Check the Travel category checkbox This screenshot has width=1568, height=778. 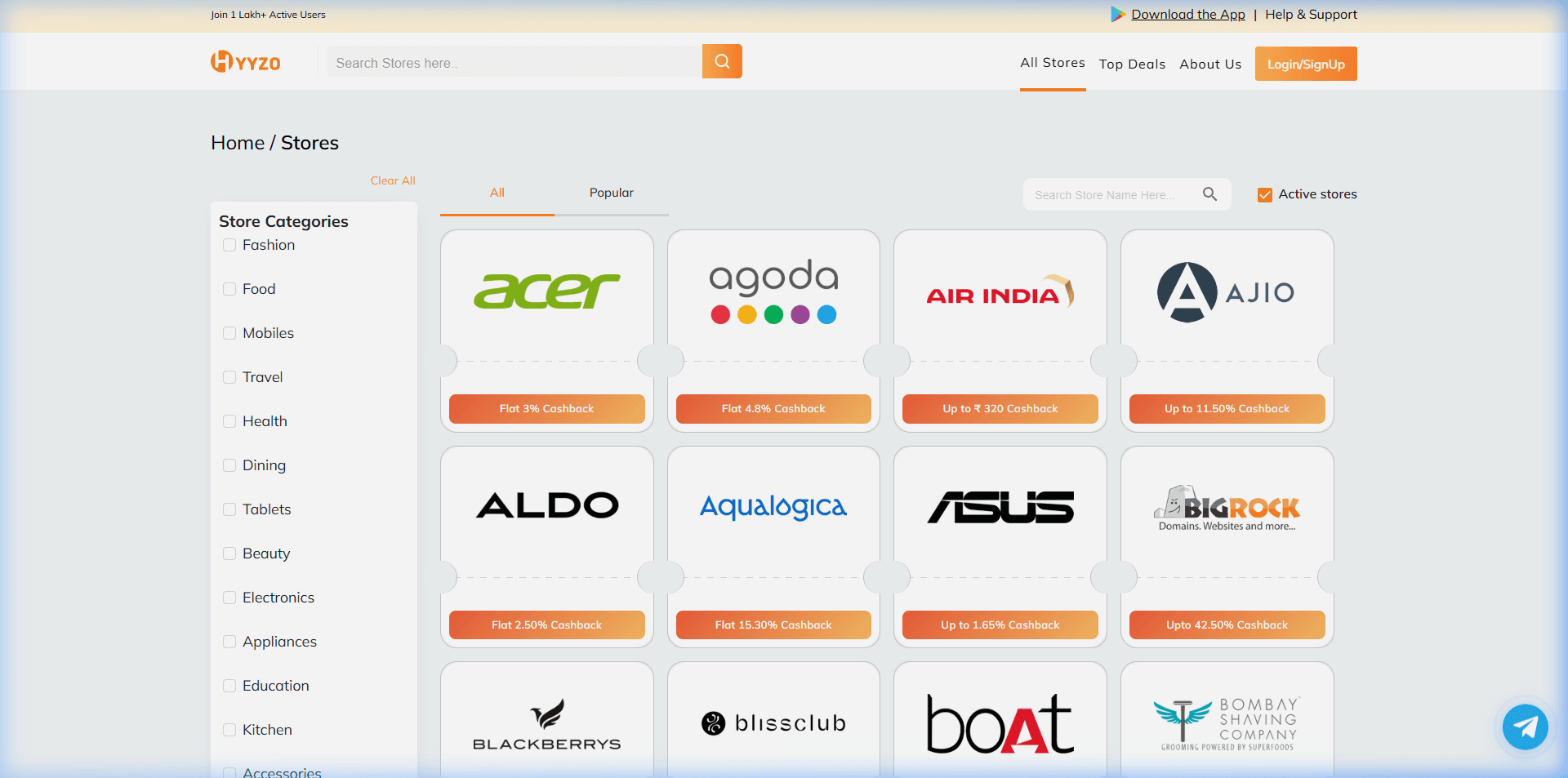point(229,376)
